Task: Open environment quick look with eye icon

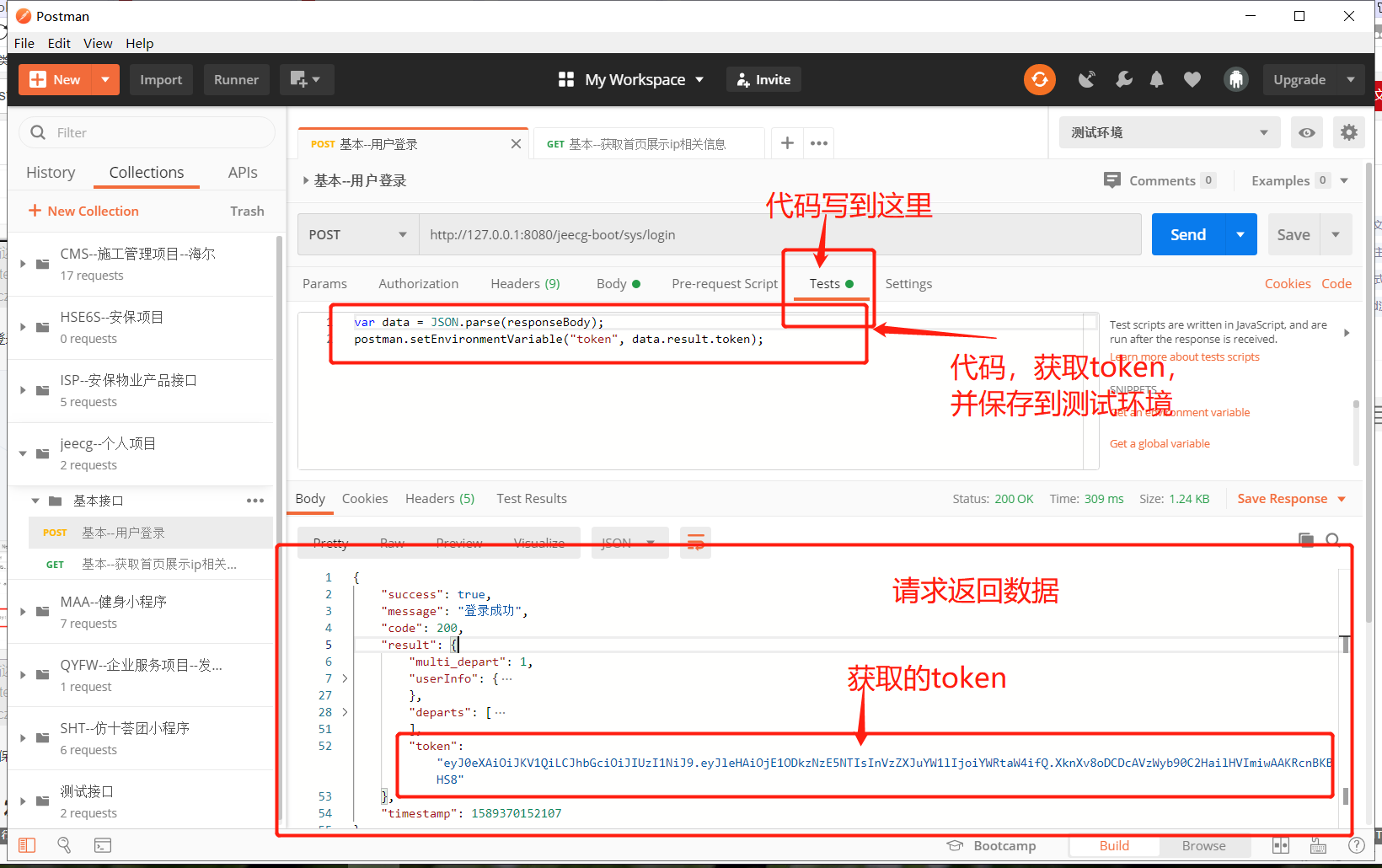Action: (1307, 132)
